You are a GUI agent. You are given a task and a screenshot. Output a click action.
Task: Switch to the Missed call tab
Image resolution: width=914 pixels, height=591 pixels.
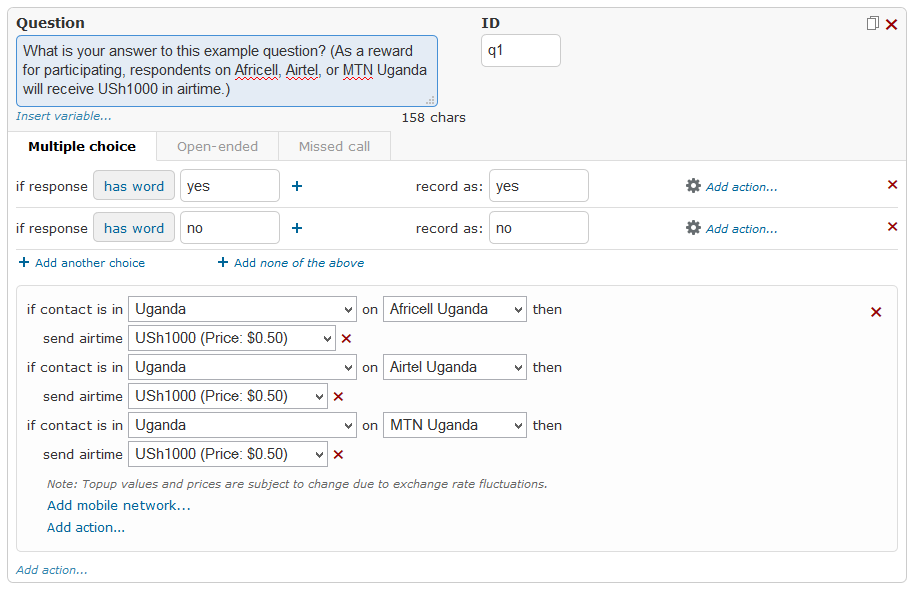[334, 146]
